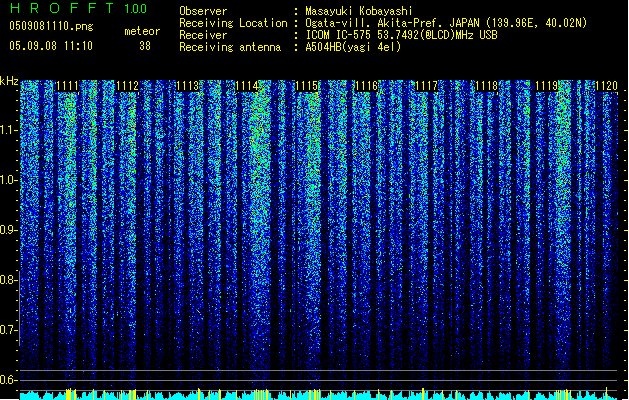Click the 0.7 kHz axis tick label
The image size is (629, 400).
tap(9, 330)
